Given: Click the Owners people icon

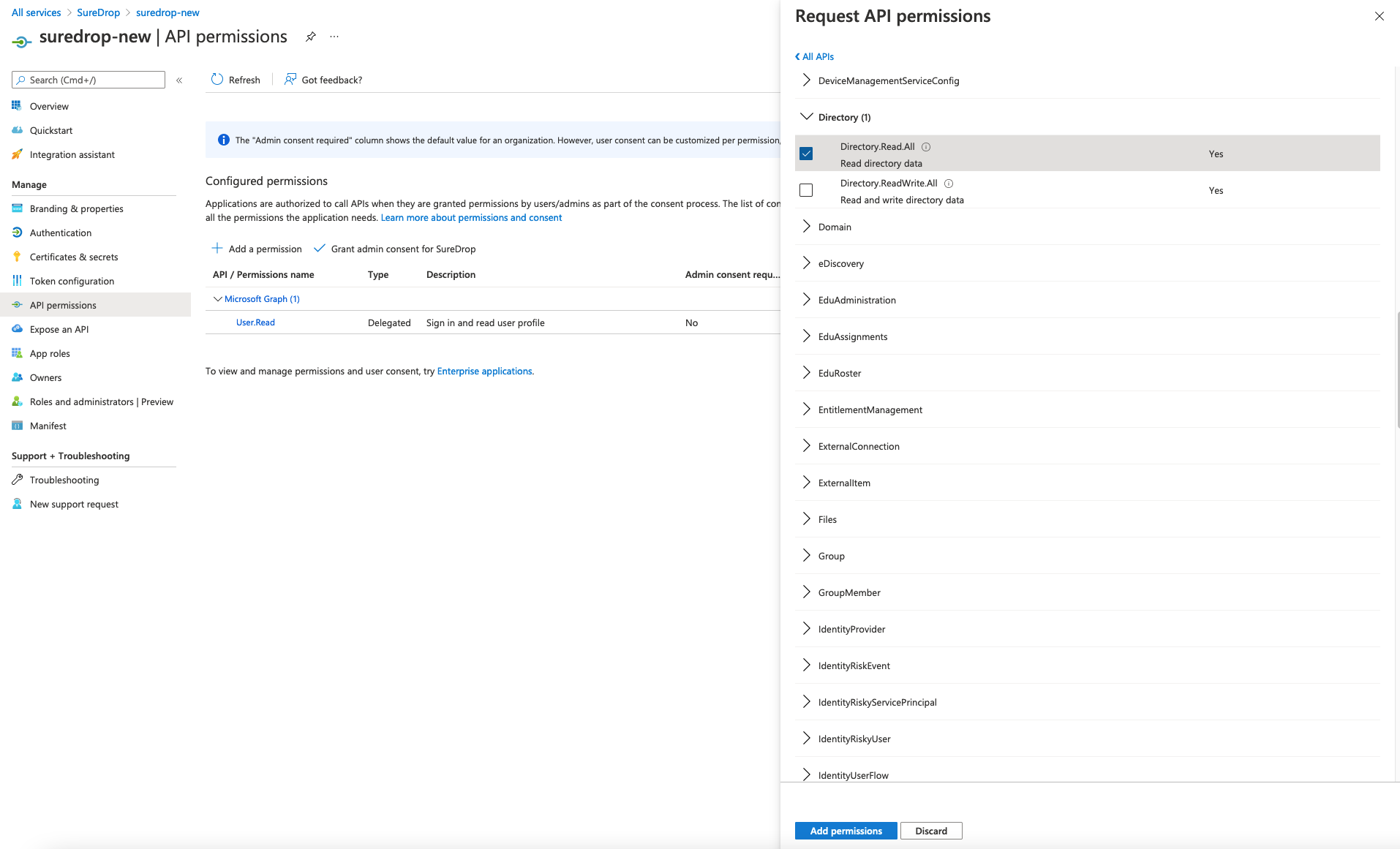Looking at the screenshot, I should [17, 377].
